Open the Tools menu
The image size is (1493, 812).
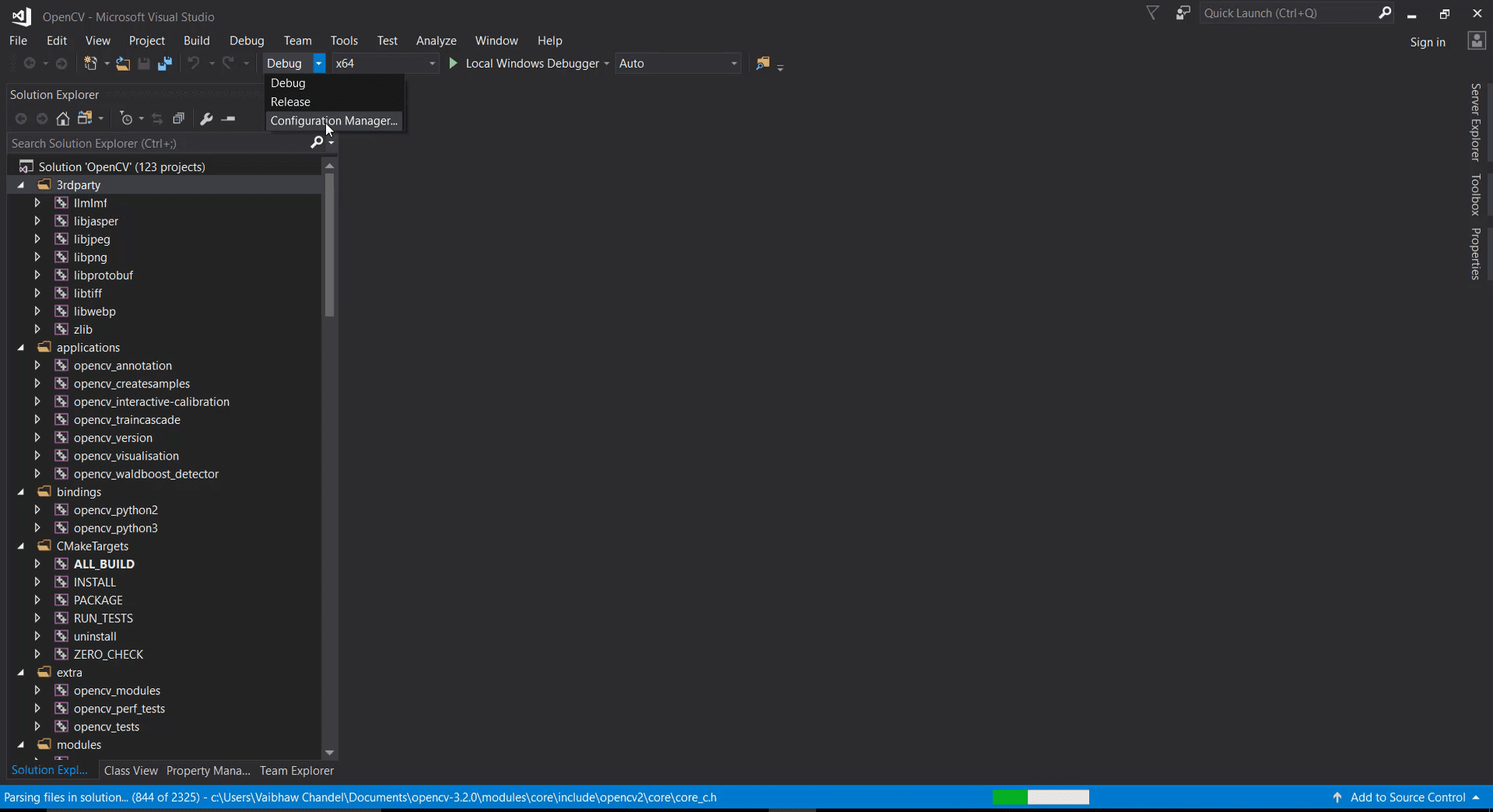click(344, 40)
